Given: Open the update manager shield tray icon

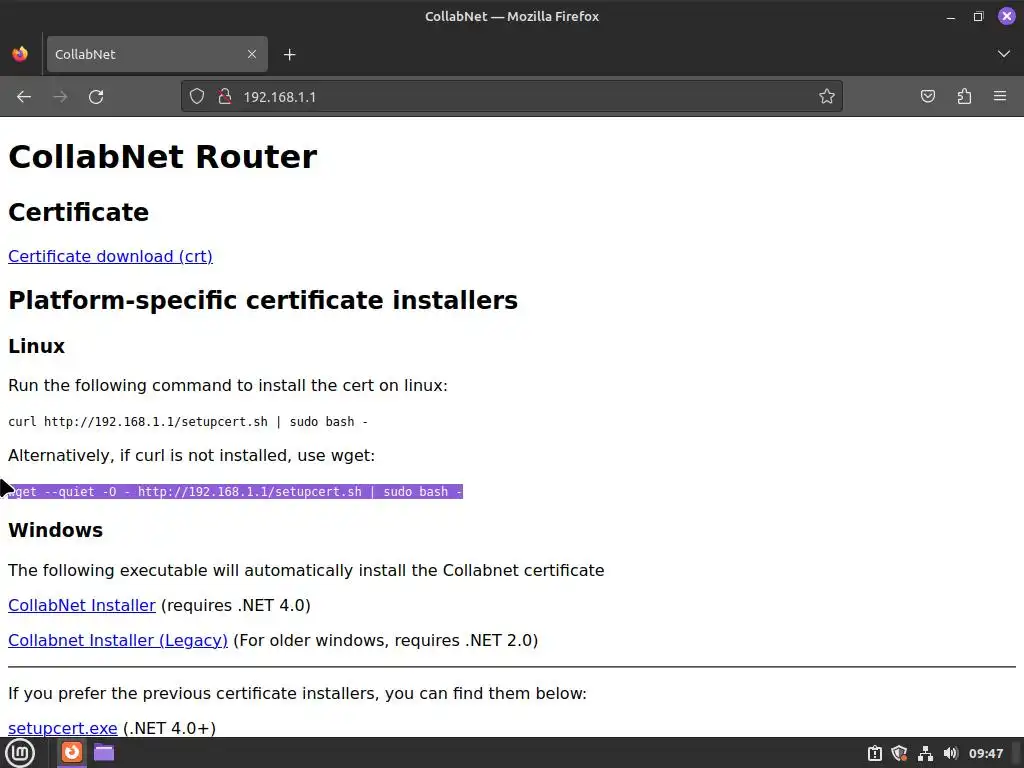Looking at the screenshot, I should tap(900, 754).
